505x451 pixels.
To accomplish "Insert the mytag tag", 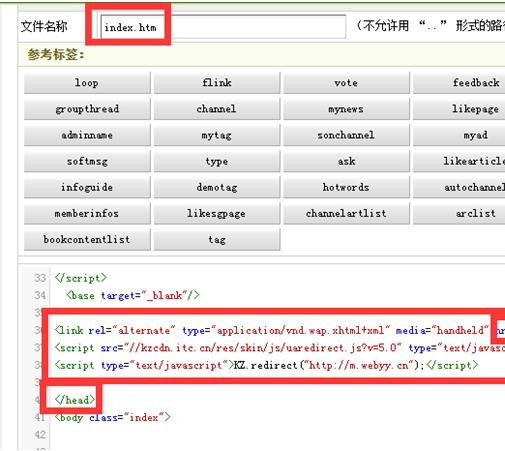I will [x=217, y=135].
